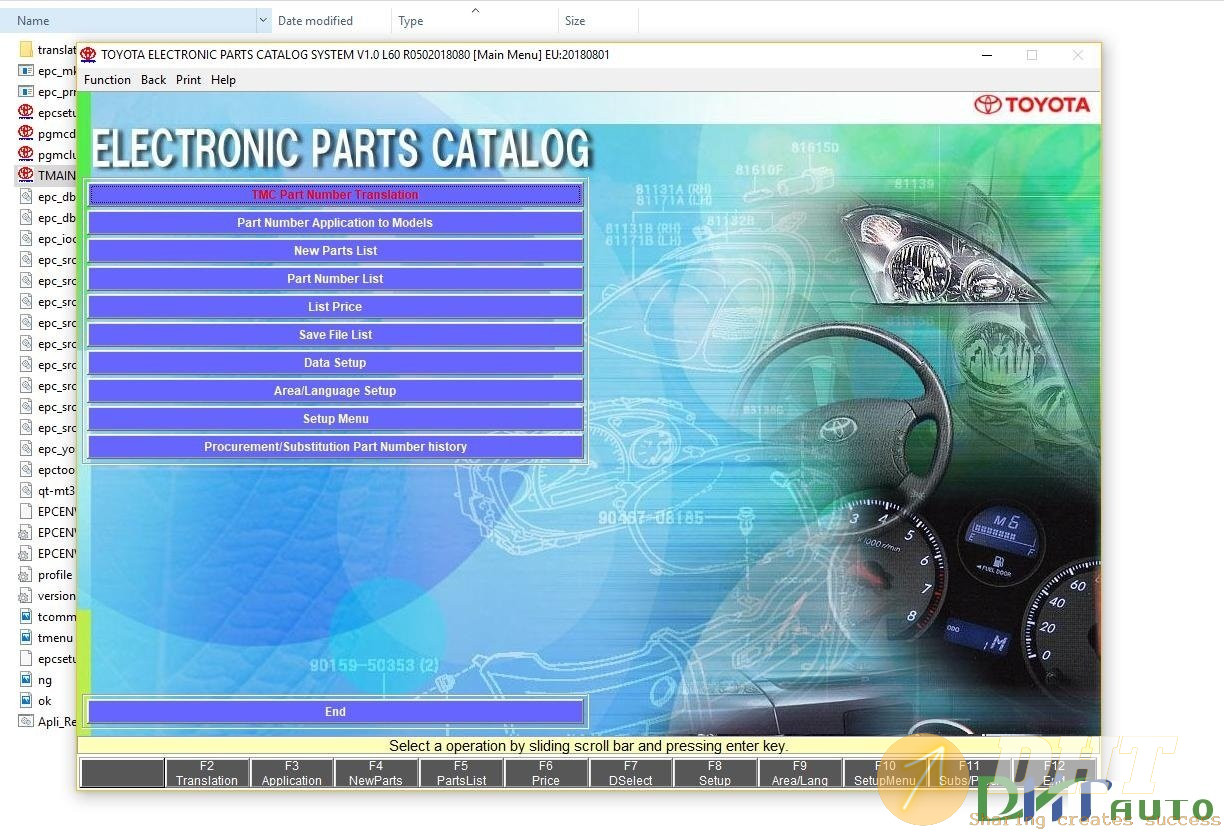Open Procurement/Substitution Part Number history
The height and width of the screenshot is (832, 1224).
[x=335, y=447]
